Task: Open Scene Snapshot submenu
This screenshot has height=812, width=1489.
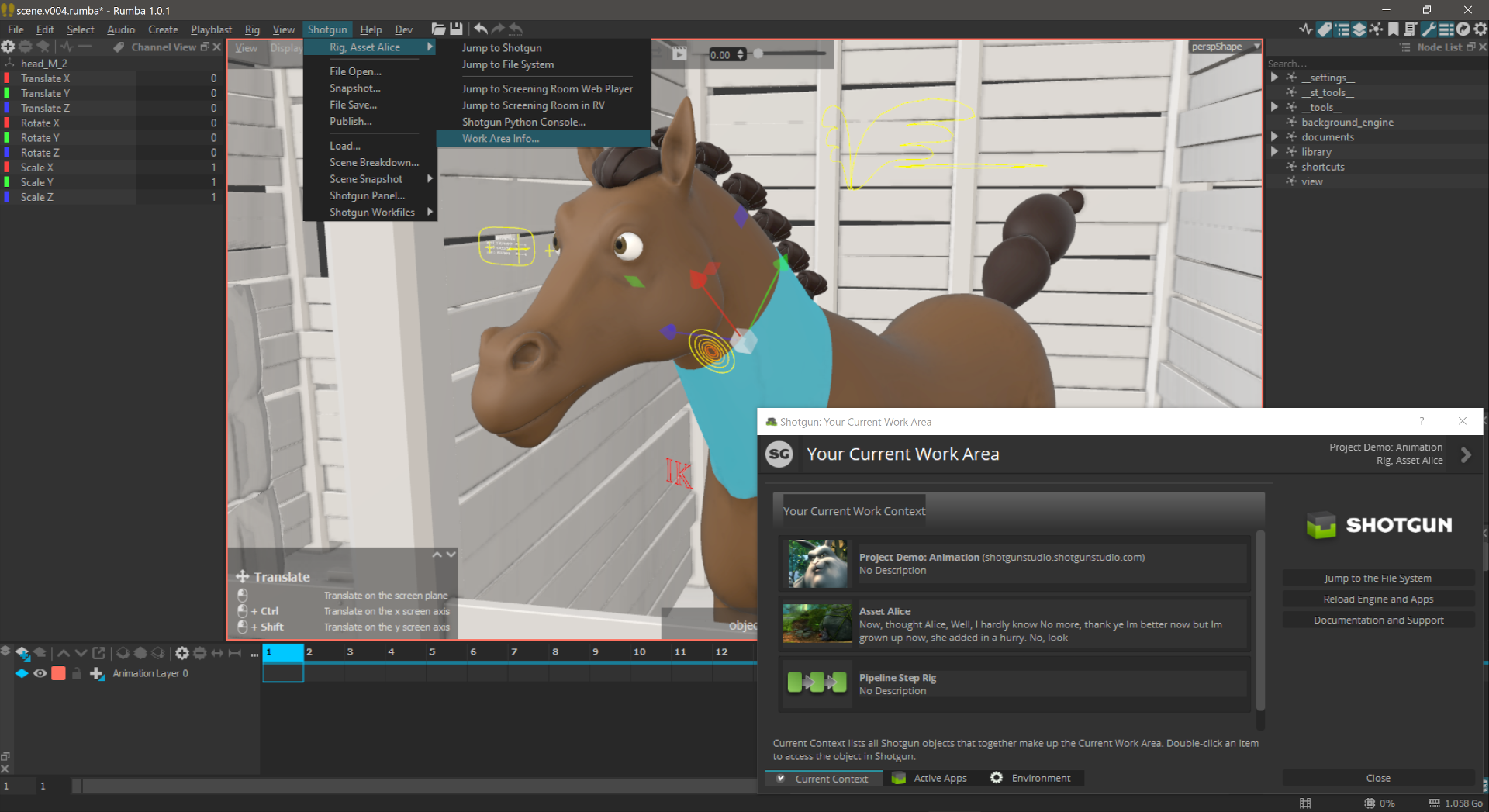Action: click(x=371, y=178)
